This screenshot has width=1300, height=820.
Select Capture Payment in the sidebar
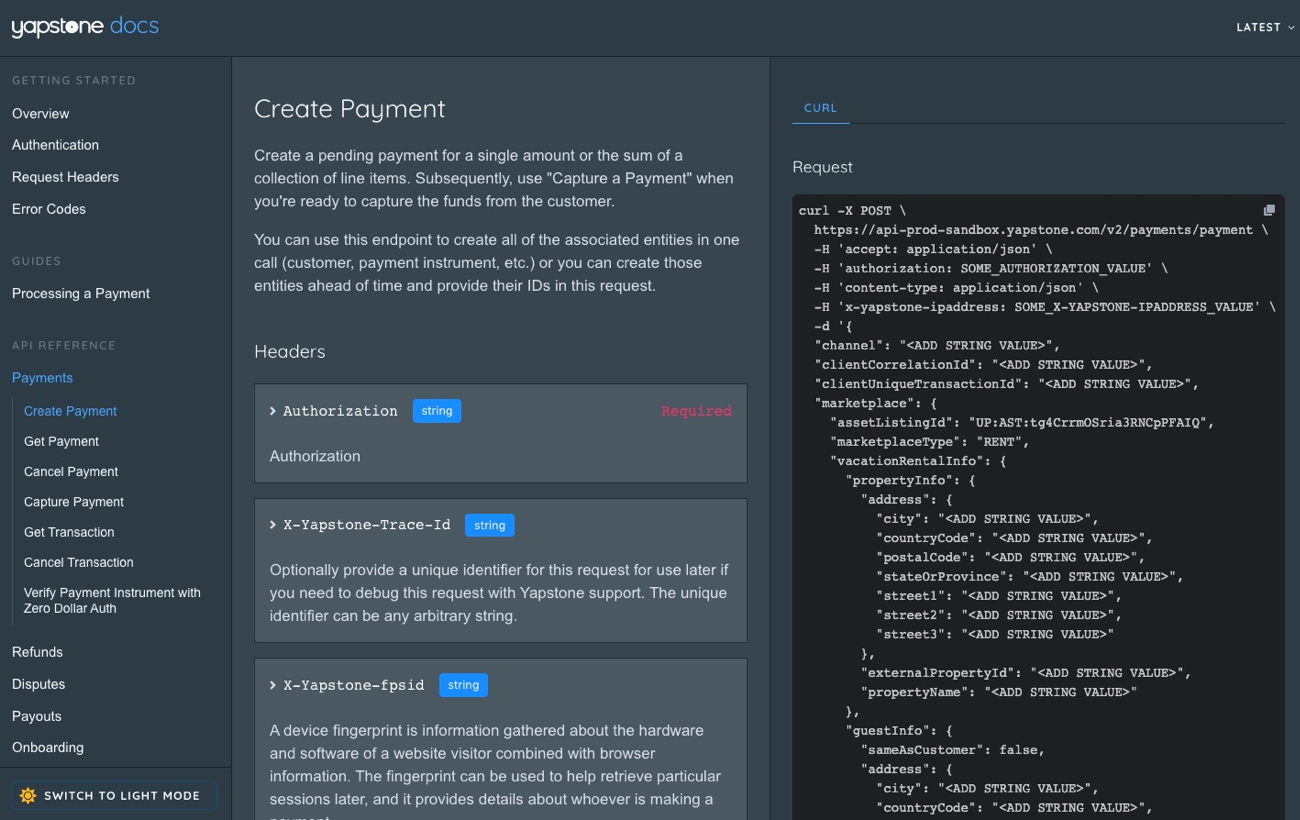point(74,502)
